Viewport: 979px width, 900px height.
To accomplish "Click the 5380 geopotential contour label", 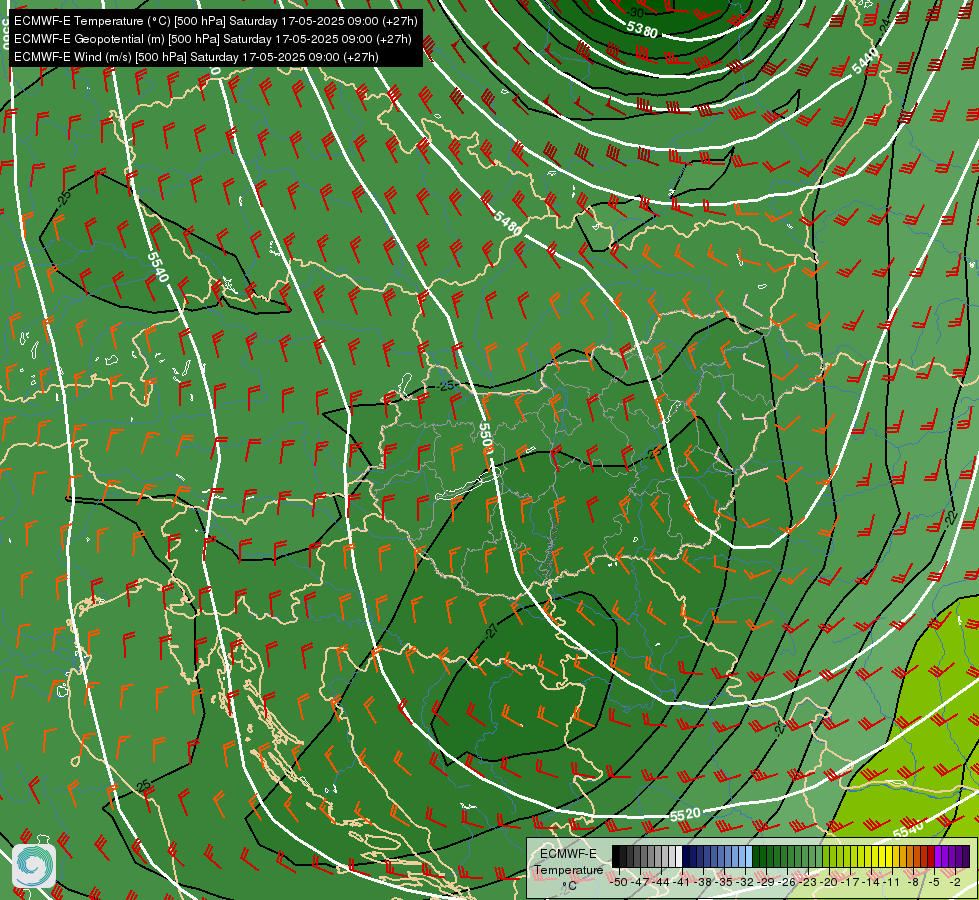I will pyautogui.click(x=642, y=29).
